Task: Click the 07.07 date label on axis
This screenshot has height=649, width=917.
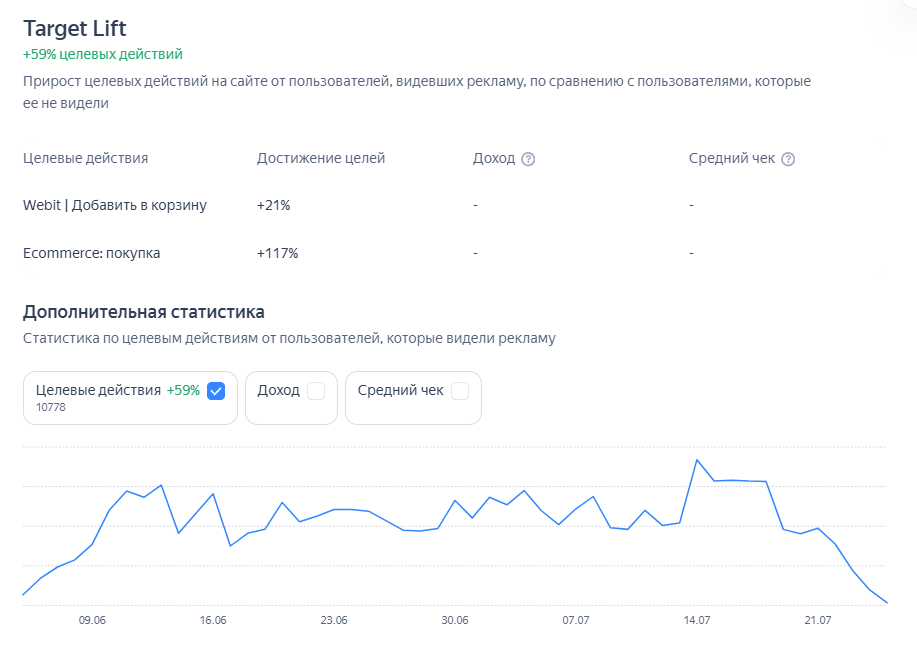Action: click(x=576, y=620)
